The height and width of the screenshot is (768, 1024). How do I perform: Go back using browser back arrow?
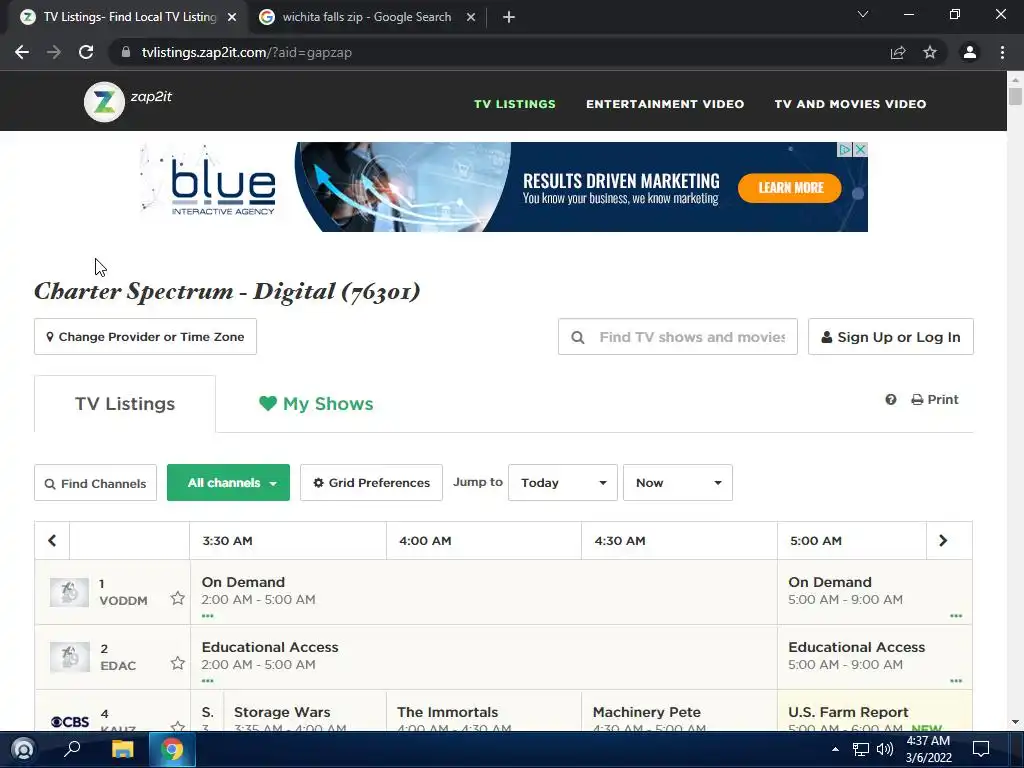coord(22,52)
